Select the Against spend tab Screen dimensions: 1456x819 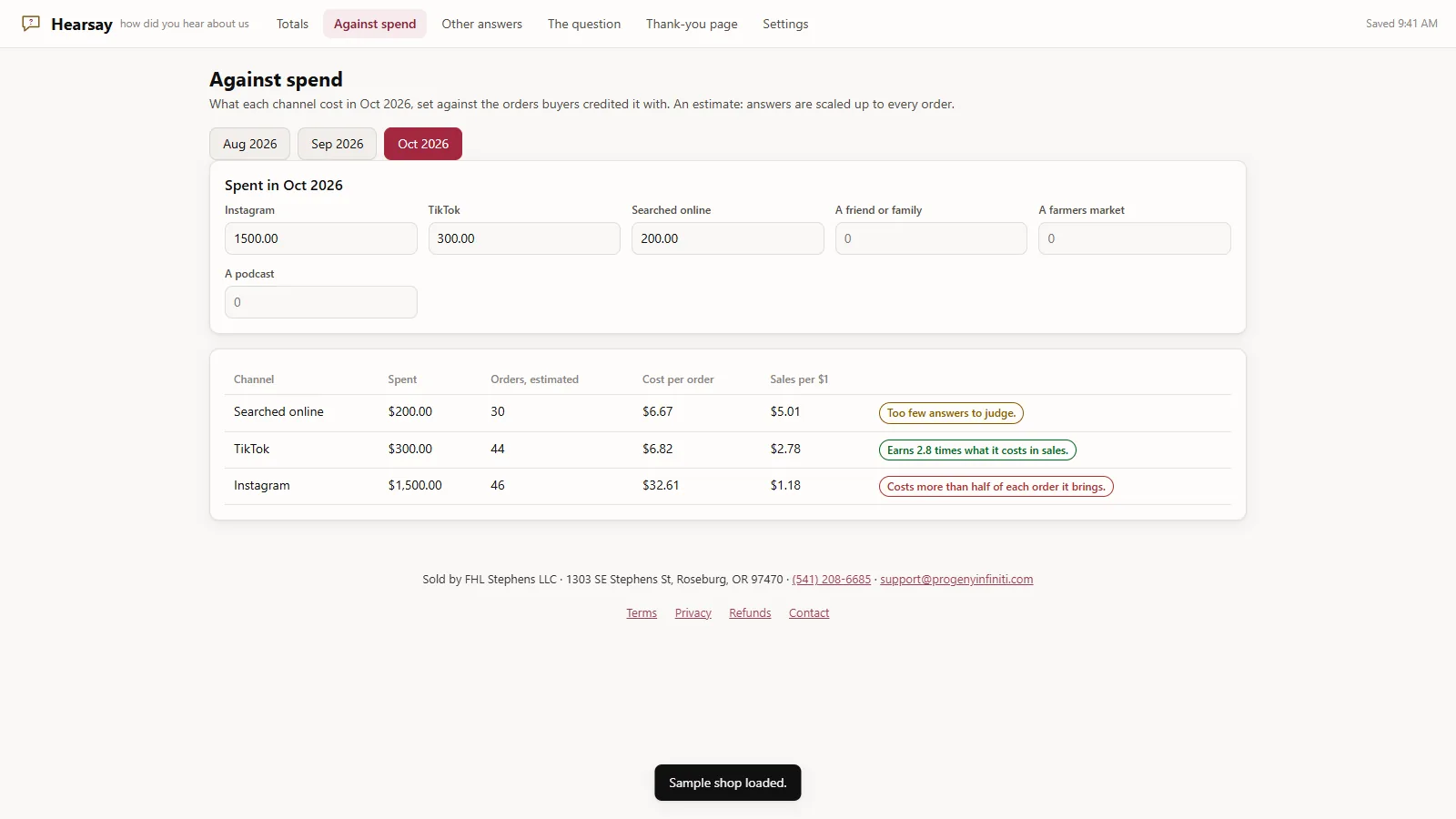[x=375, y=24]
